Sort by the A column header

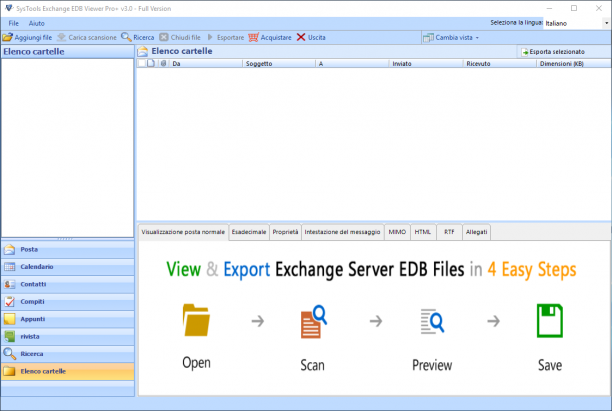352,63
